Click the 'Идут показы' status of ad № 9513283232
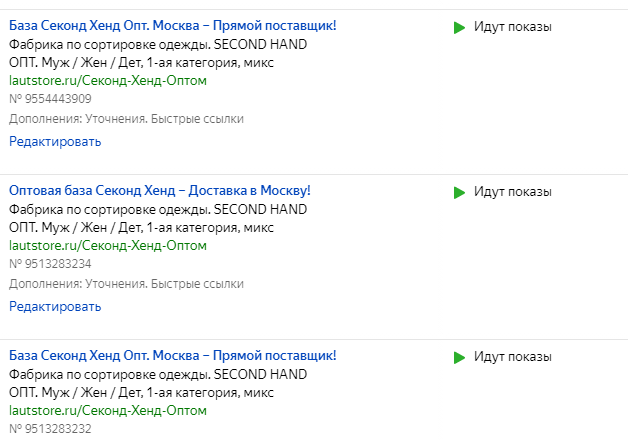This screenshot has width=628, height=440. point(512,357)
